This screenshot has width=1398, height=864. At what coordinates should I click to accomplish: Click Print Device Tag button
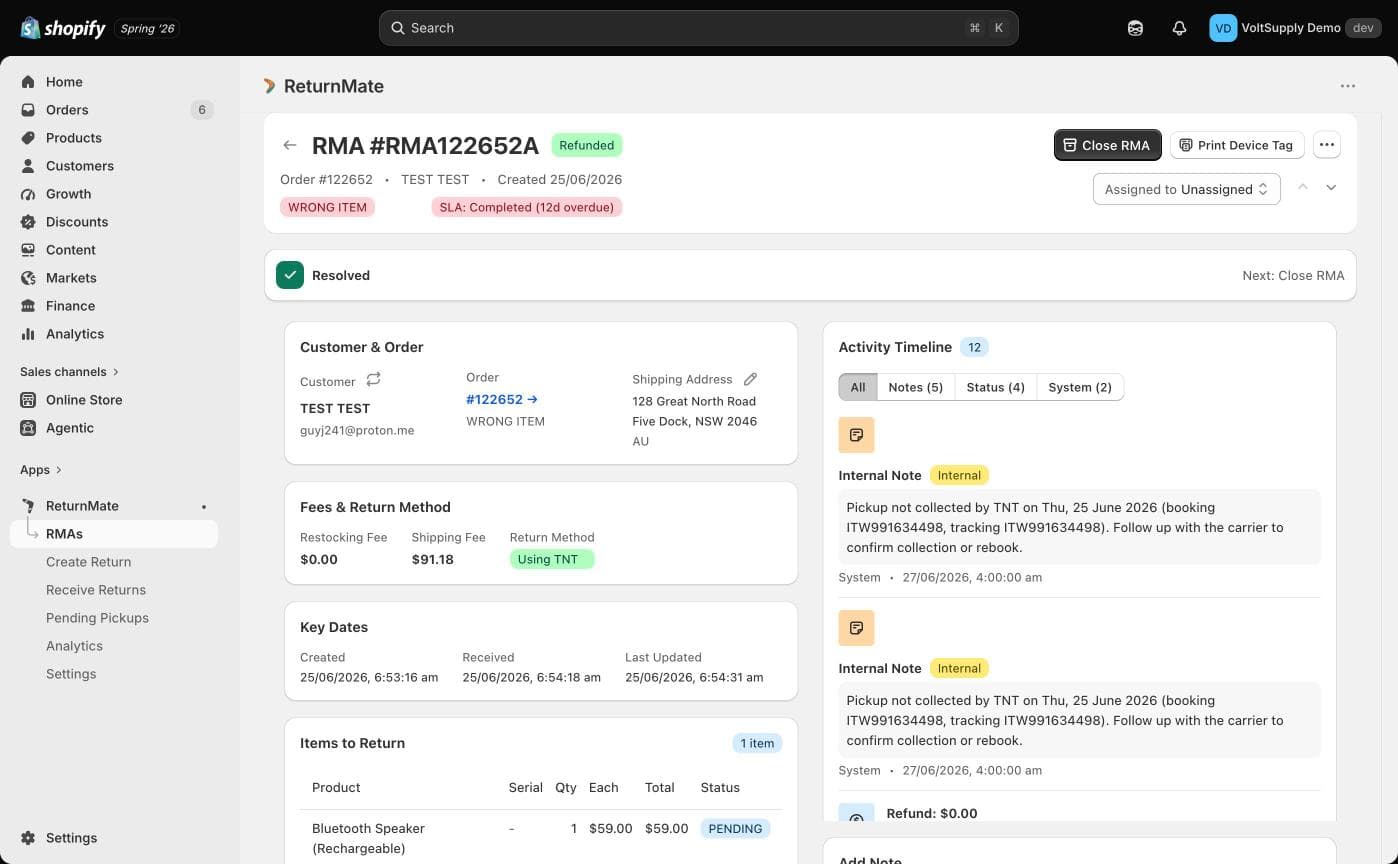(1236, 145)
